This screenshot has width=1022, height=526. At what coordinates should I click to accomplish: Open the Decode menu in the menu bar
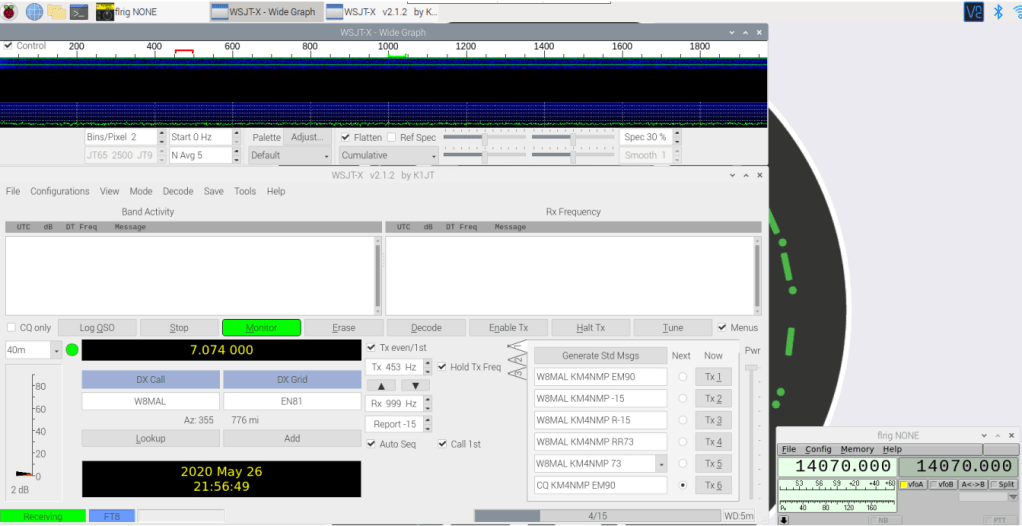(x=178, y=191)
